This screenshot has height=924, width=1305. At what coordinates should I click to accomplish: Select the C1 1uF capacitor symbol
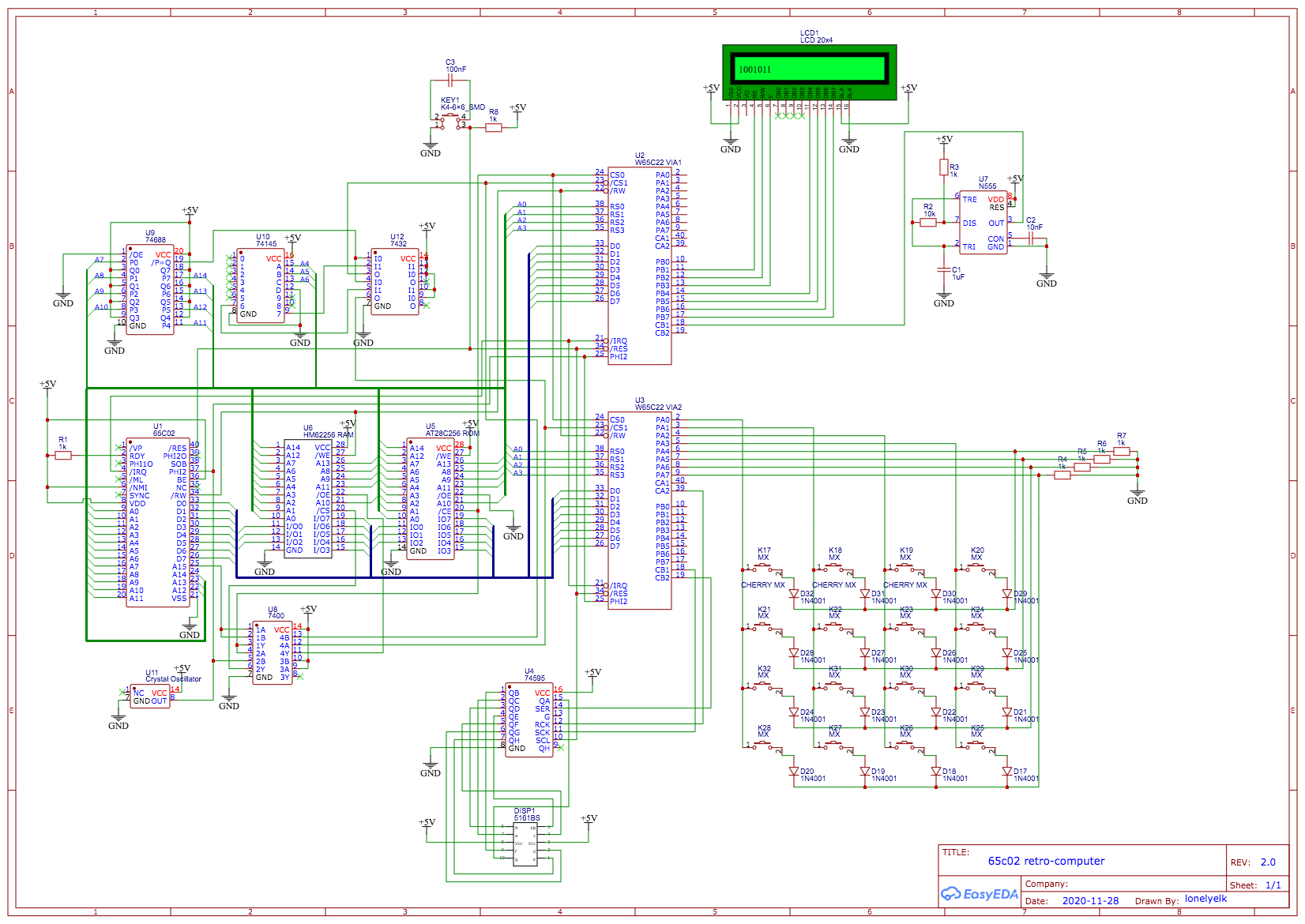pyautogui.click(x=944, y=270)
